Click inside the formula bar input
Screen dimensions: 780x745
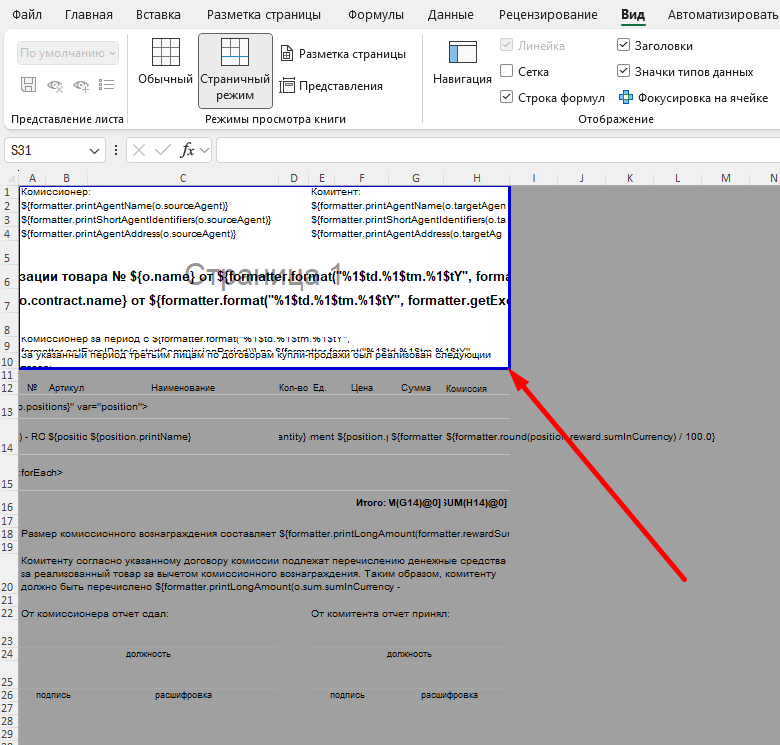click(498, 150)
